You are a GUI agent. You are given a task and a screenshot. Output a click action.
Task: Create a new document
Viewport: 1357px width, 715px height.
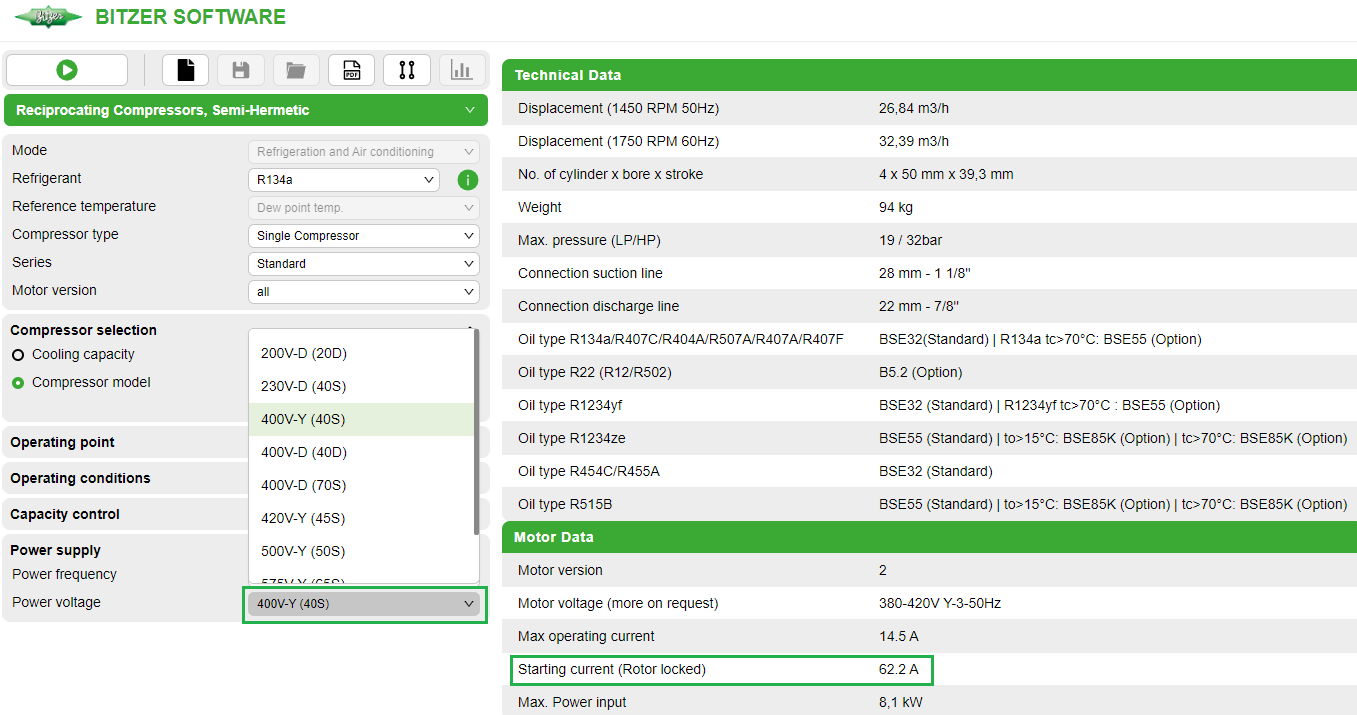click(185, 70)
